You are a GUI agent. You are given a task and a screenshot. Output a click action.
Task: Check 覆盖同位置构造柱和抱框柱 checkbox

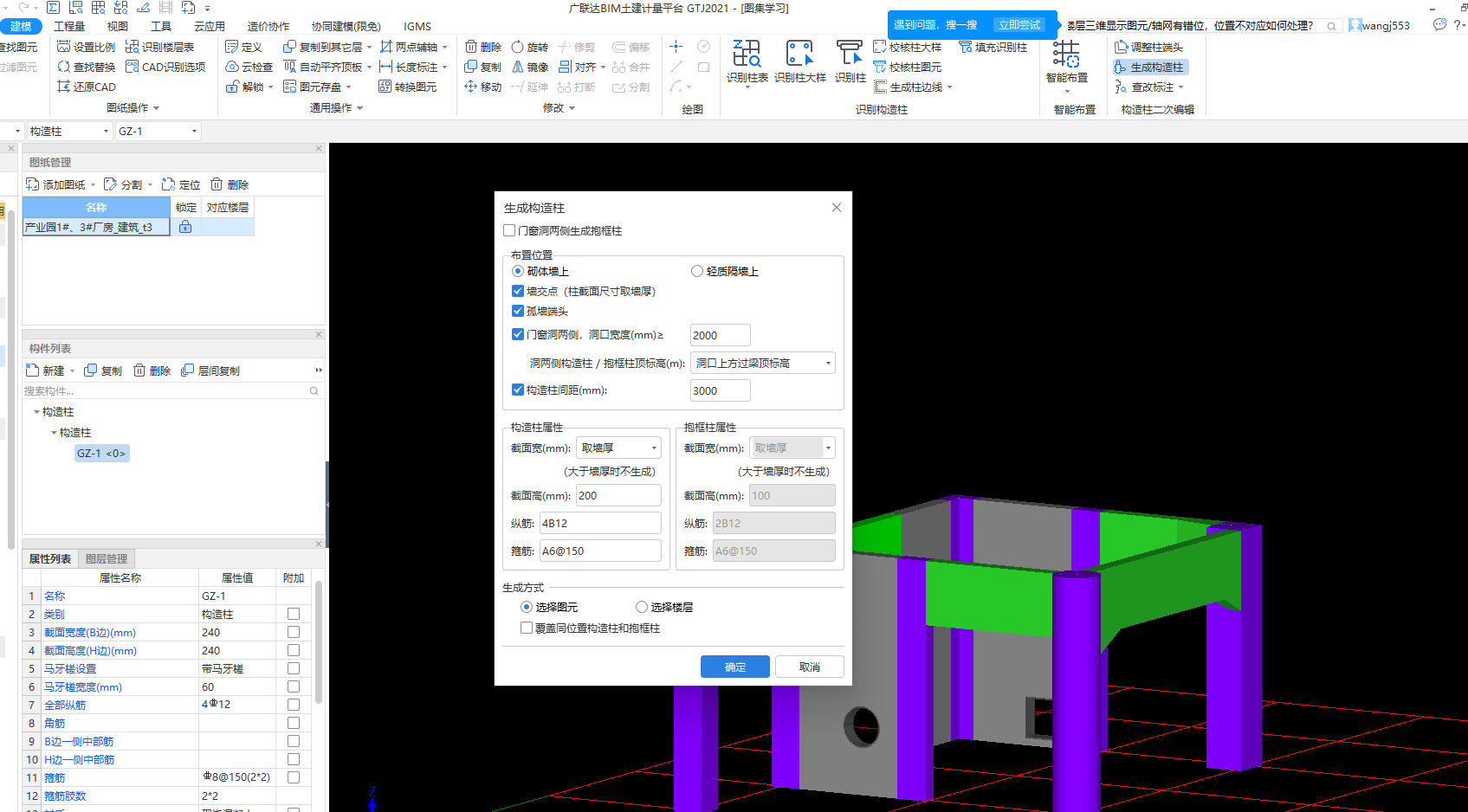(x=527, y=628)
